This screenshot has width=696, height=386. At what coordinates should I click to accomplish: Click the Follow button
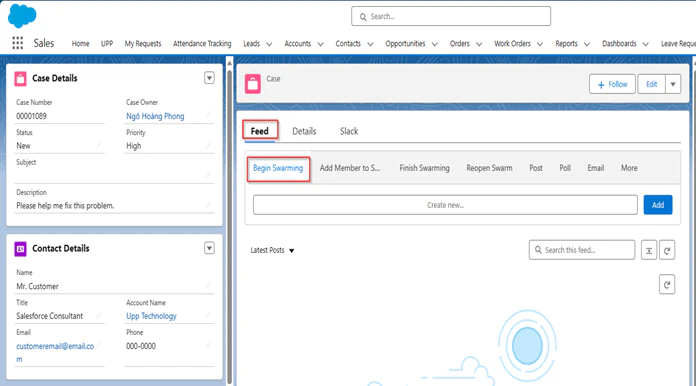(612, 84)
